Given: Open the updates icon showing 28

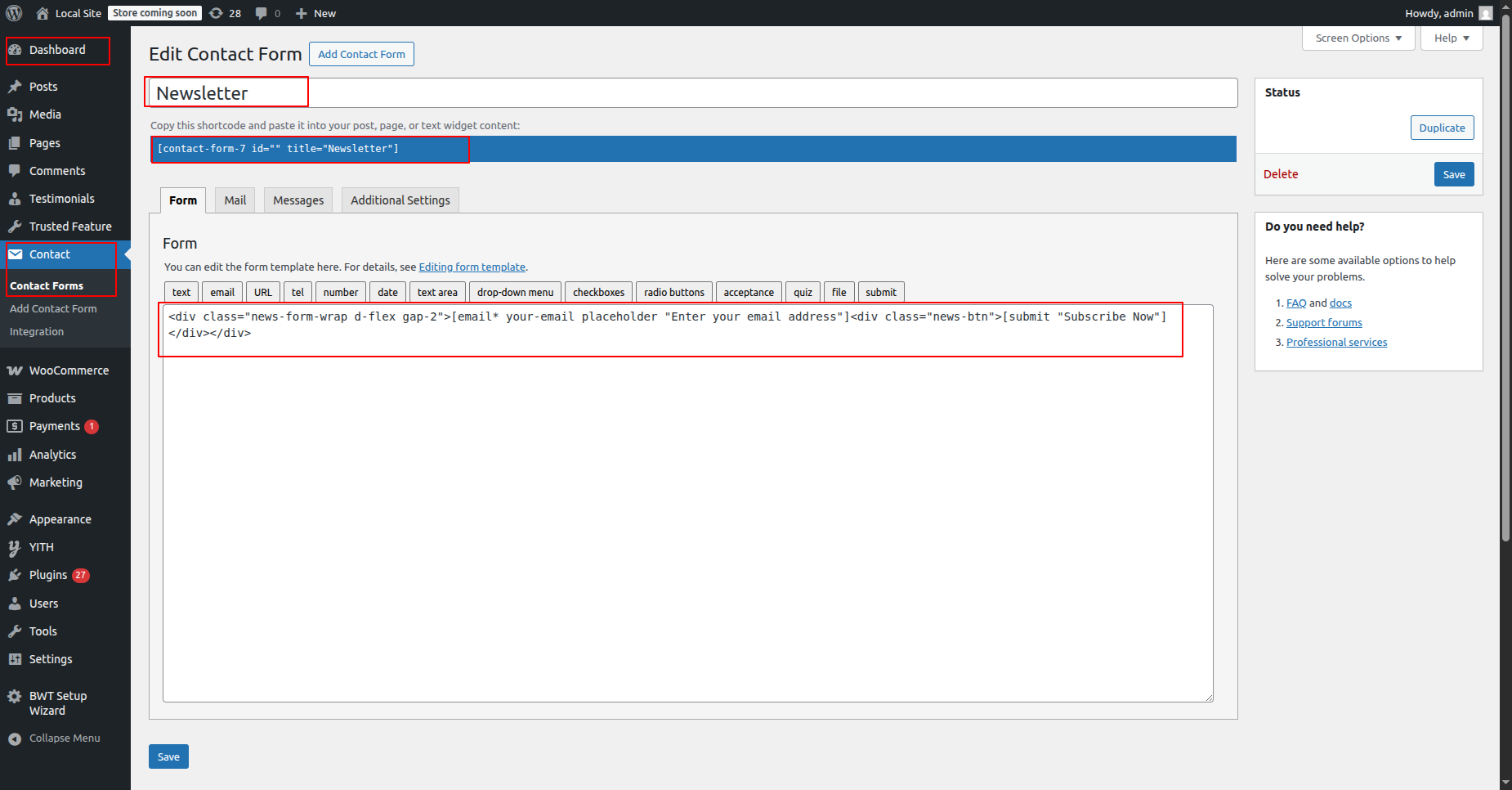Looking at the screenshot, I should pyautogui.click(x=217, y=13).
